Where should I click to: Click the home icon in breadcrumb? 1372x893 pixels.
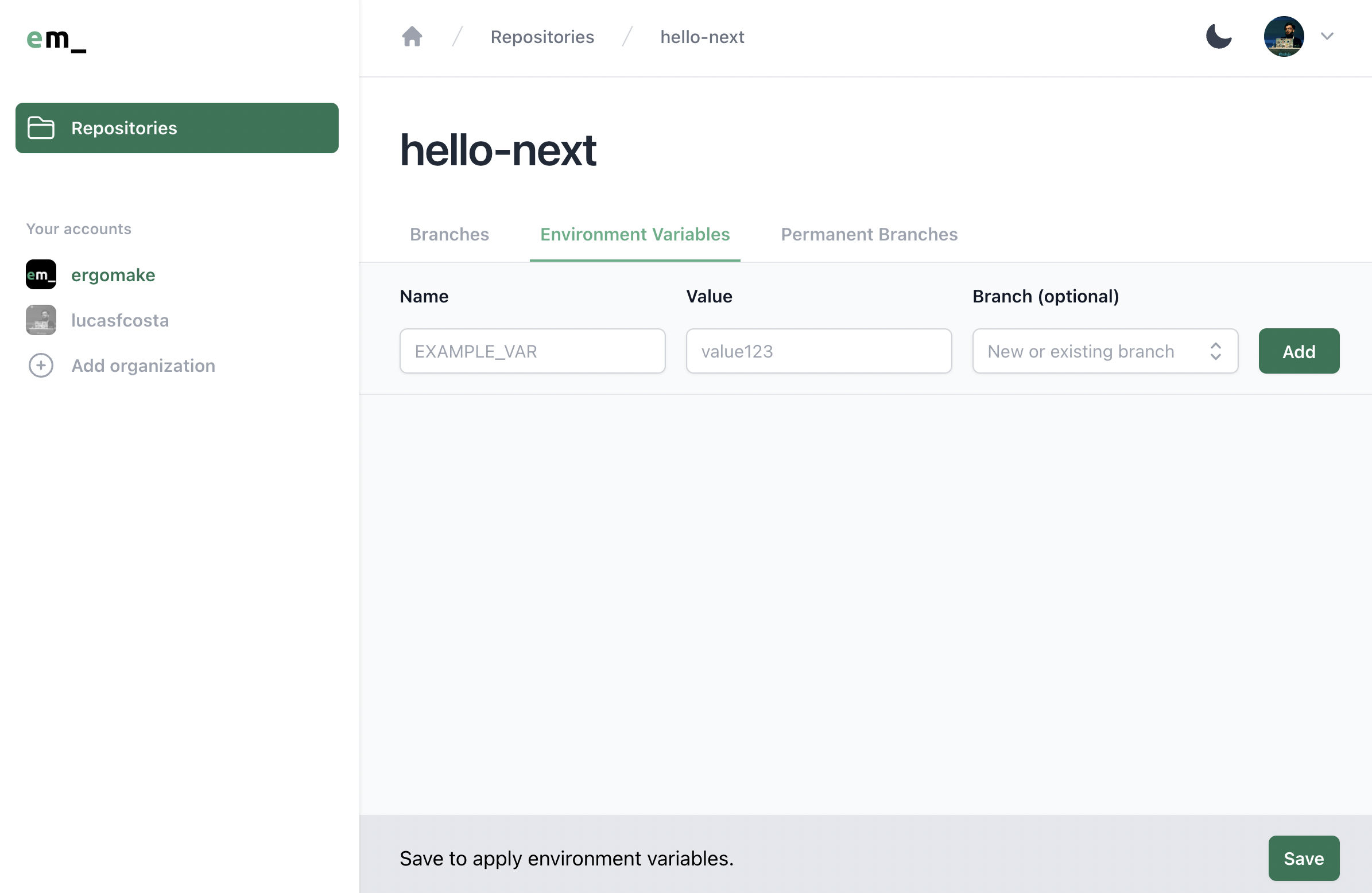(x=412, y=37)
